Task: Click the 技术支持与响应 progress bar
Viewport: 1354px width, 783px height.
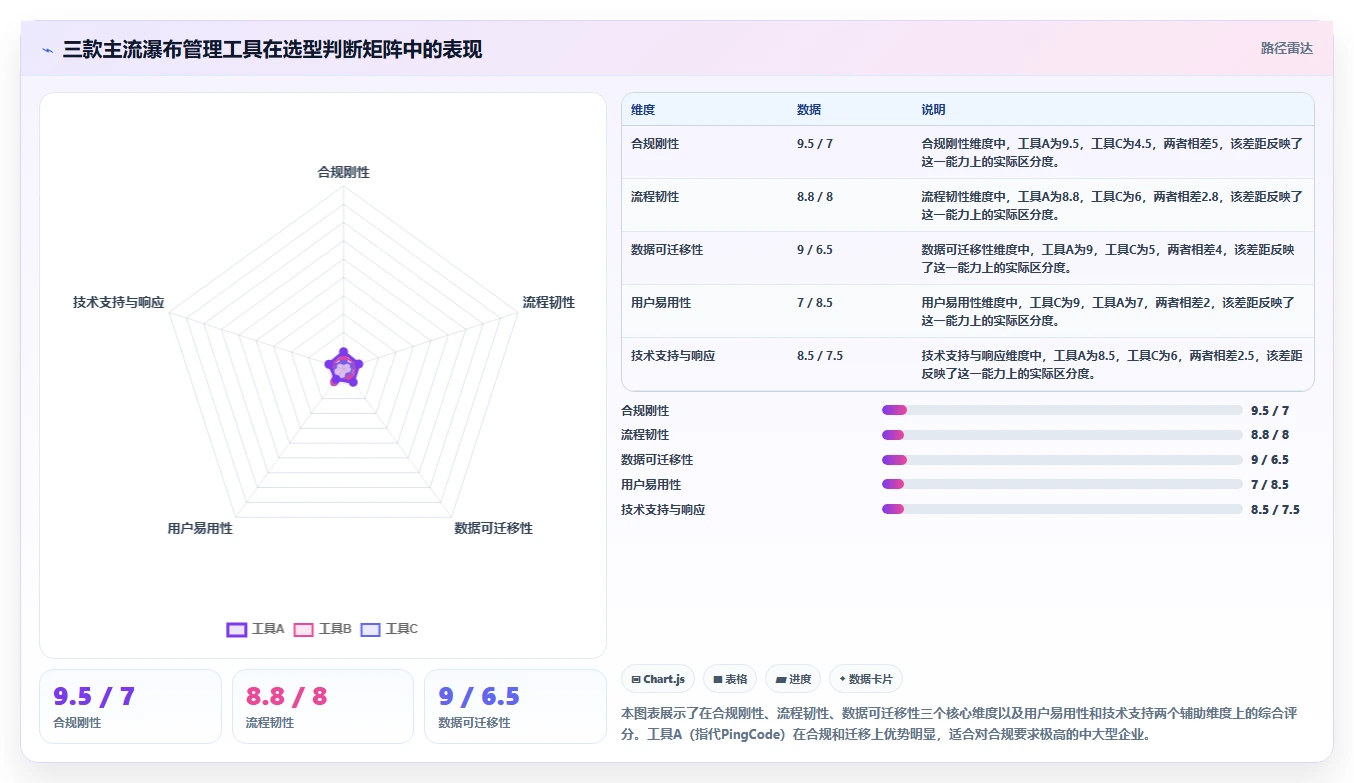Action: tap(1062, 510)
